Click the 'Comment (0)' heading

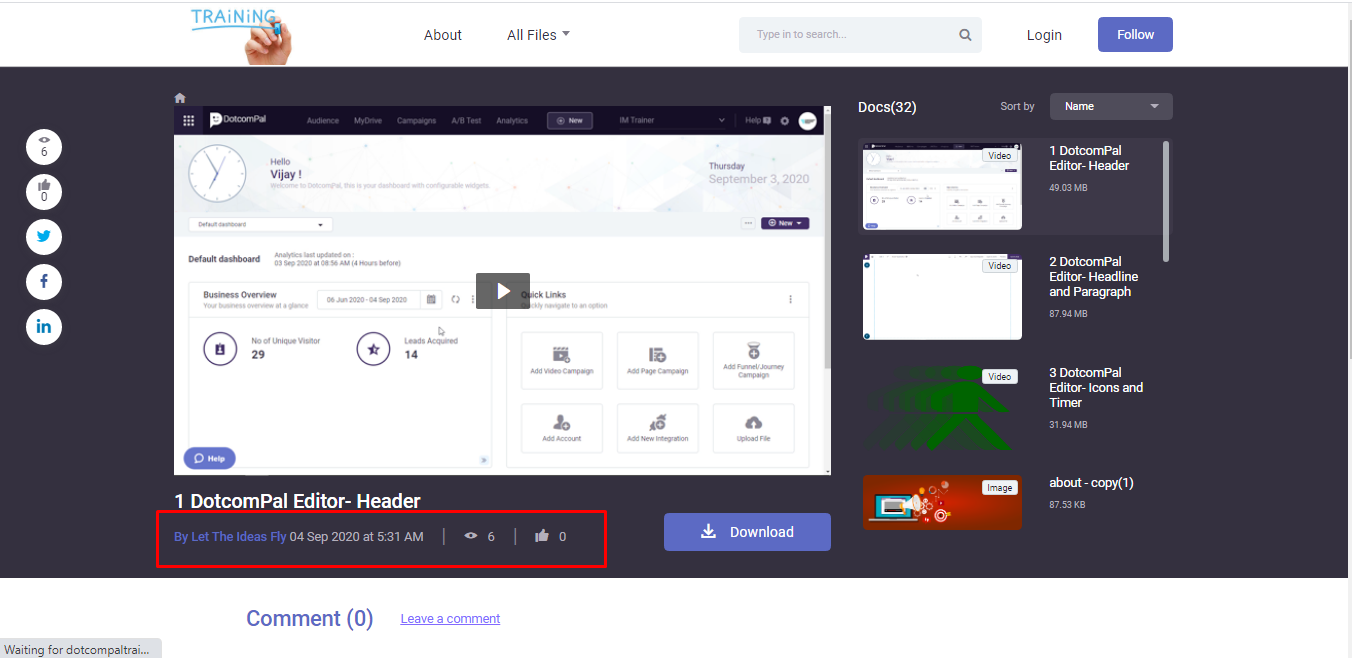(x=310, y=619)
